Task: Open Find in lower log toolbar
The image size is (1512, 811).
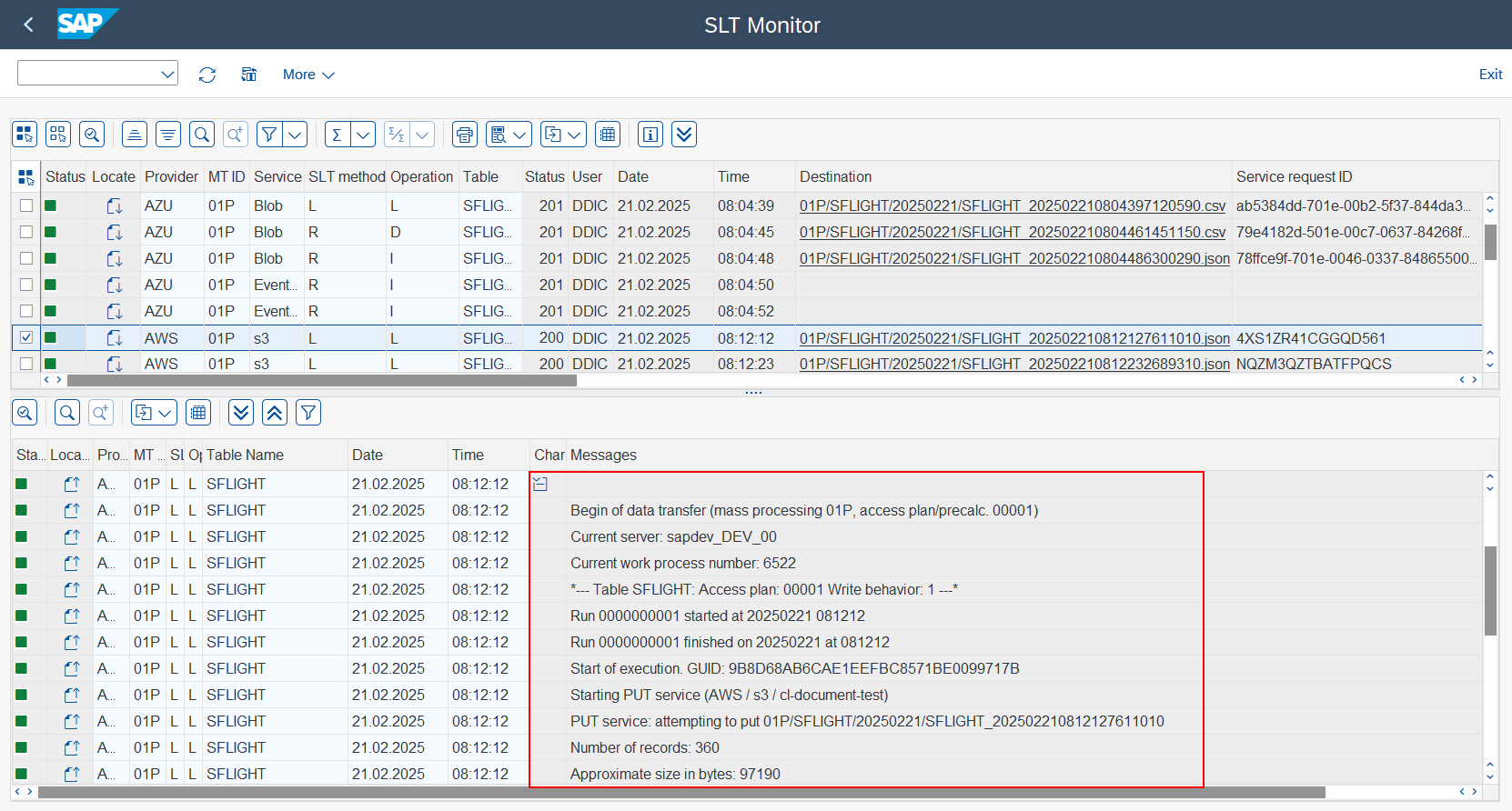Action: [x=67, y=413]
